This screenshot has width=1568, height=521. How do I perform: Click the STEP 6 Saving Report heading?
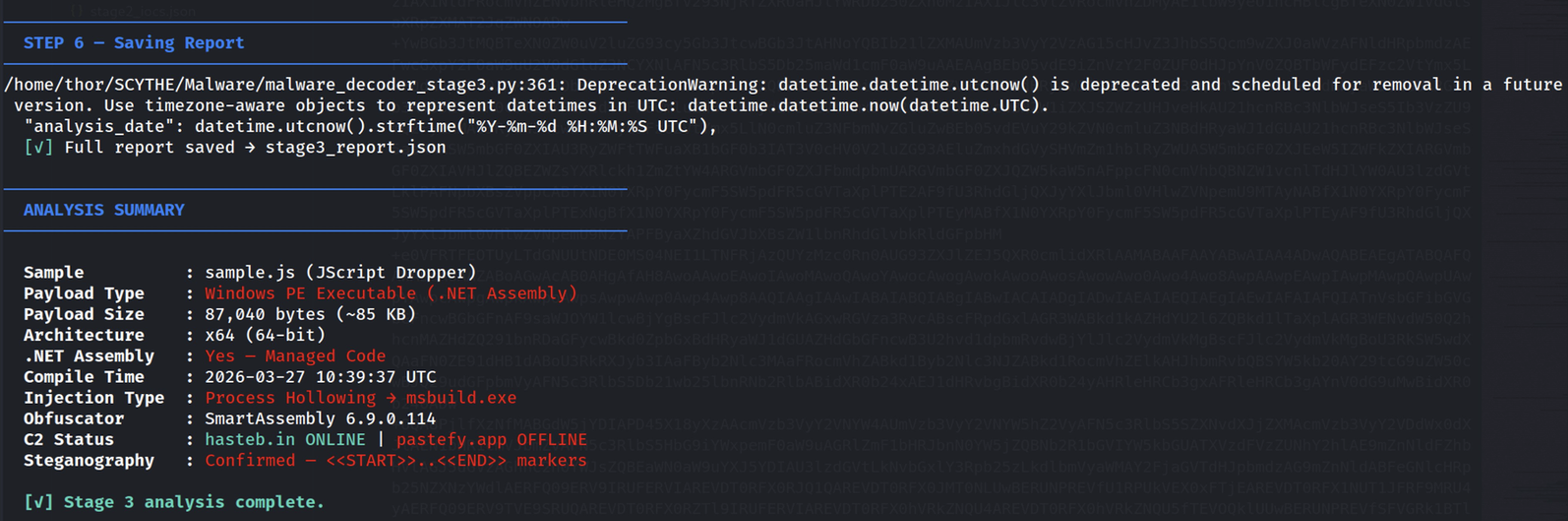tap(133, 43)
